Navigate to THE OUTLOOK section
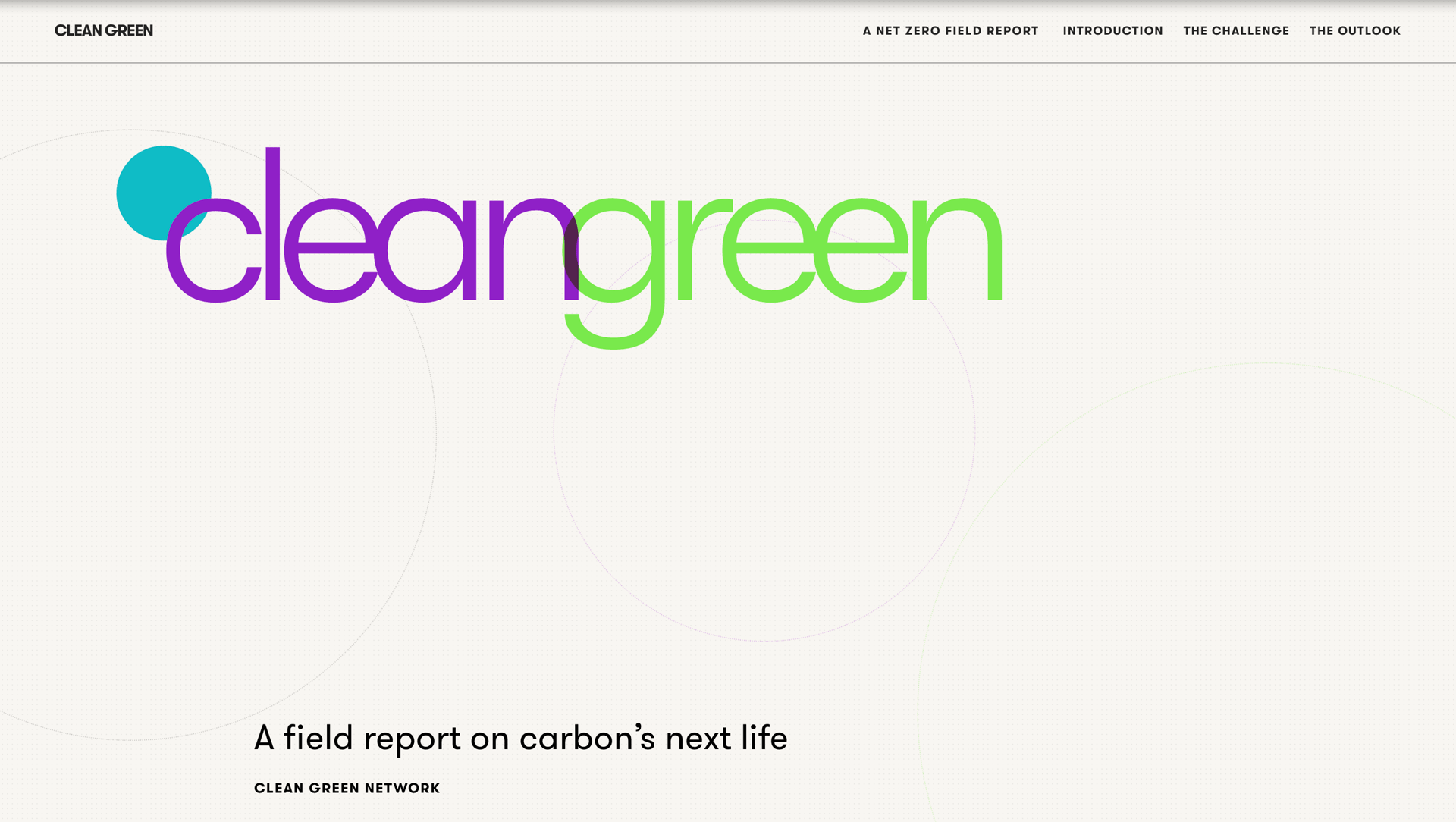The height and width of the screenshot is (822, 1456). [1354, 31]
